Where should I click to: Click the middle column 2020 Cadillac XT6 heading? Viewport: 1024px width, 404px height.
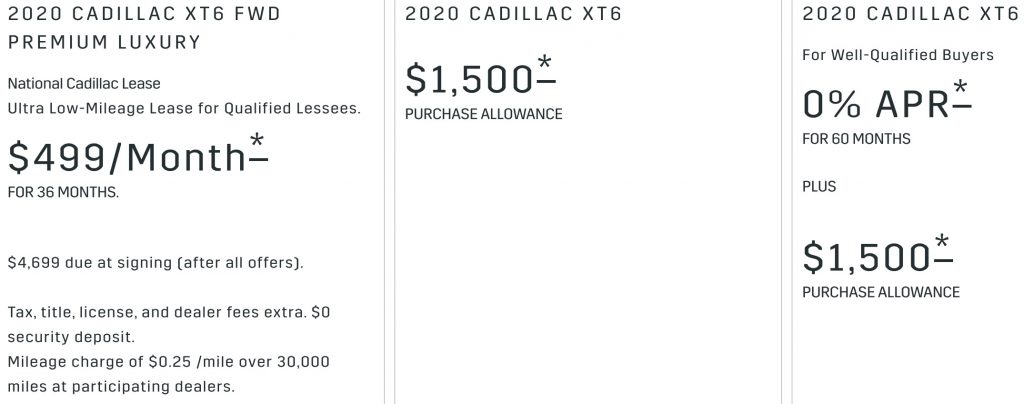tap(514, 14)
